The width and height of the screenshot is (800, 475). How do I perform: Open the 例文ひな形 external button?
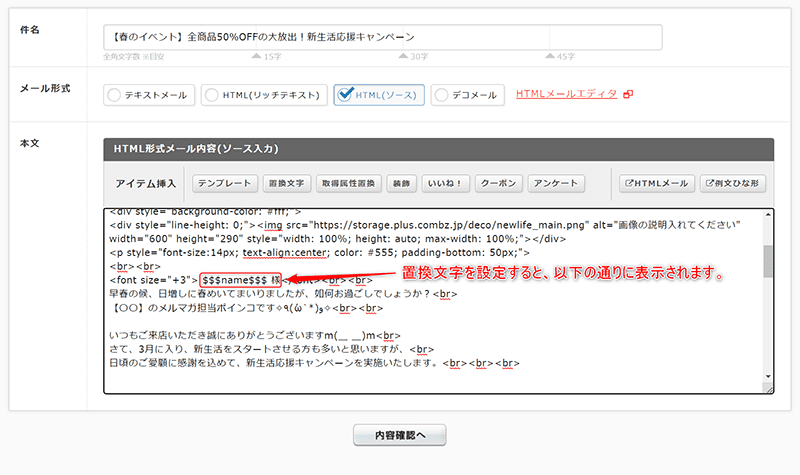[733, 184]
